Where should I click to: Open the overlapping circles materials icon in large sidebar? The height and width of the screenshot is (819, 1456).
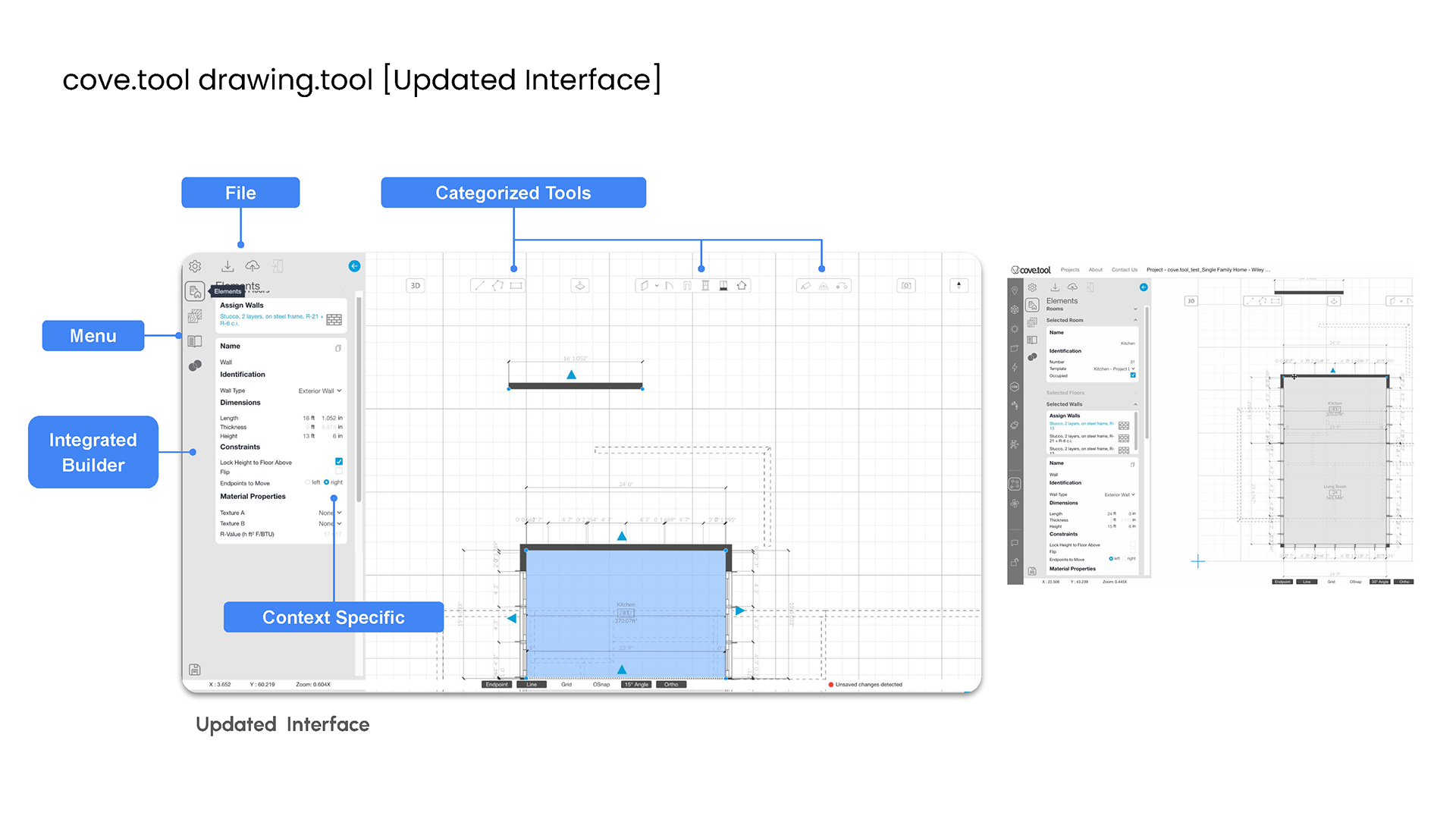coord(195,366)
